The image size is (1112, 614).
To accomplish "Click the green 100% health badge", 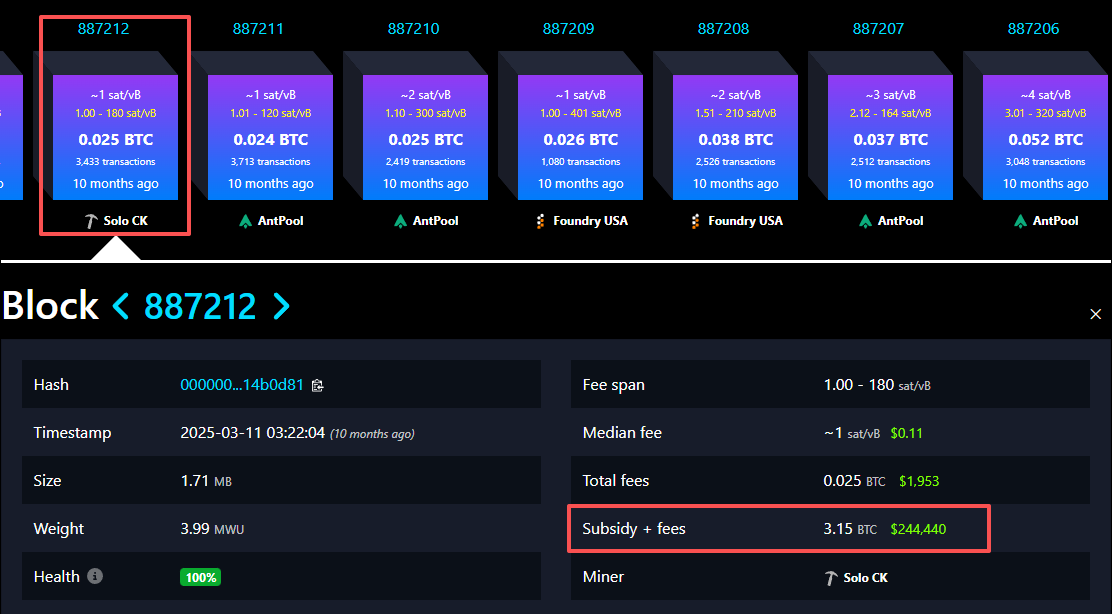I will click(200, 577).
